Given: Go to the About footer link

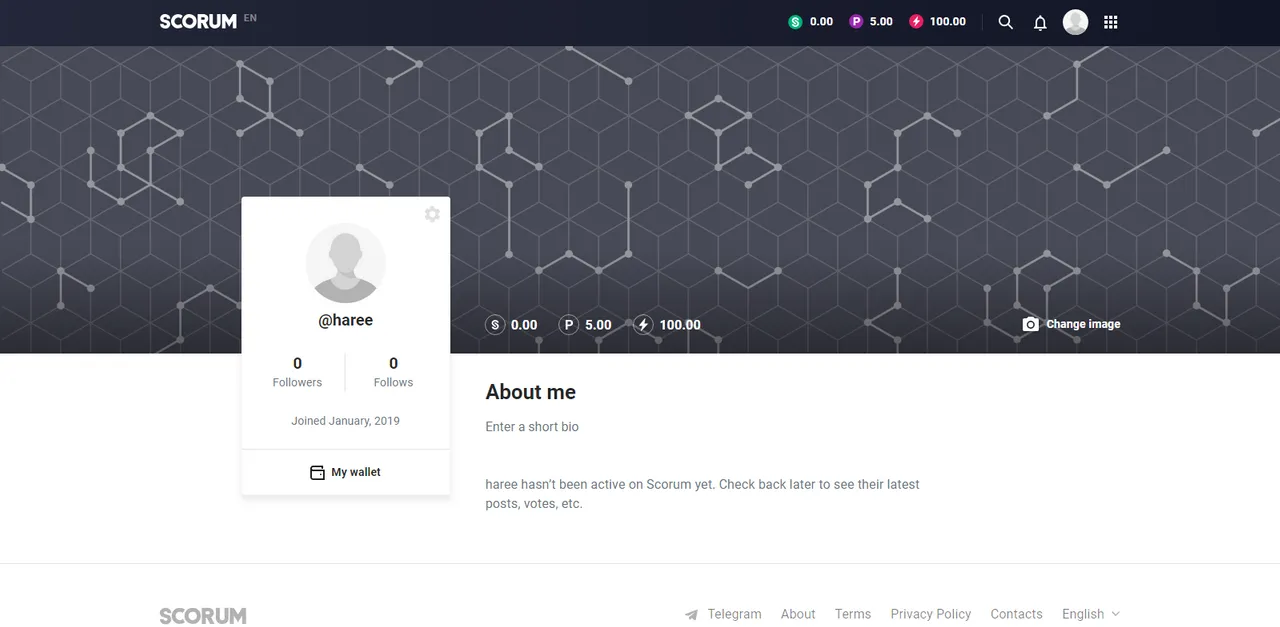Looking at the screenshot, I should (798, 614).
